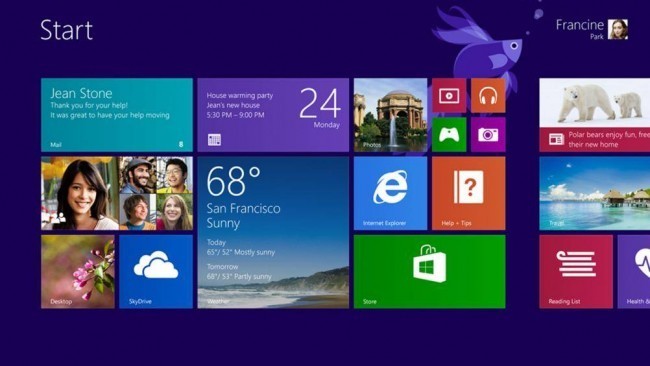Open the Store tile
The width and height of the screenshot is (650, 366).
tap(429, 271)
